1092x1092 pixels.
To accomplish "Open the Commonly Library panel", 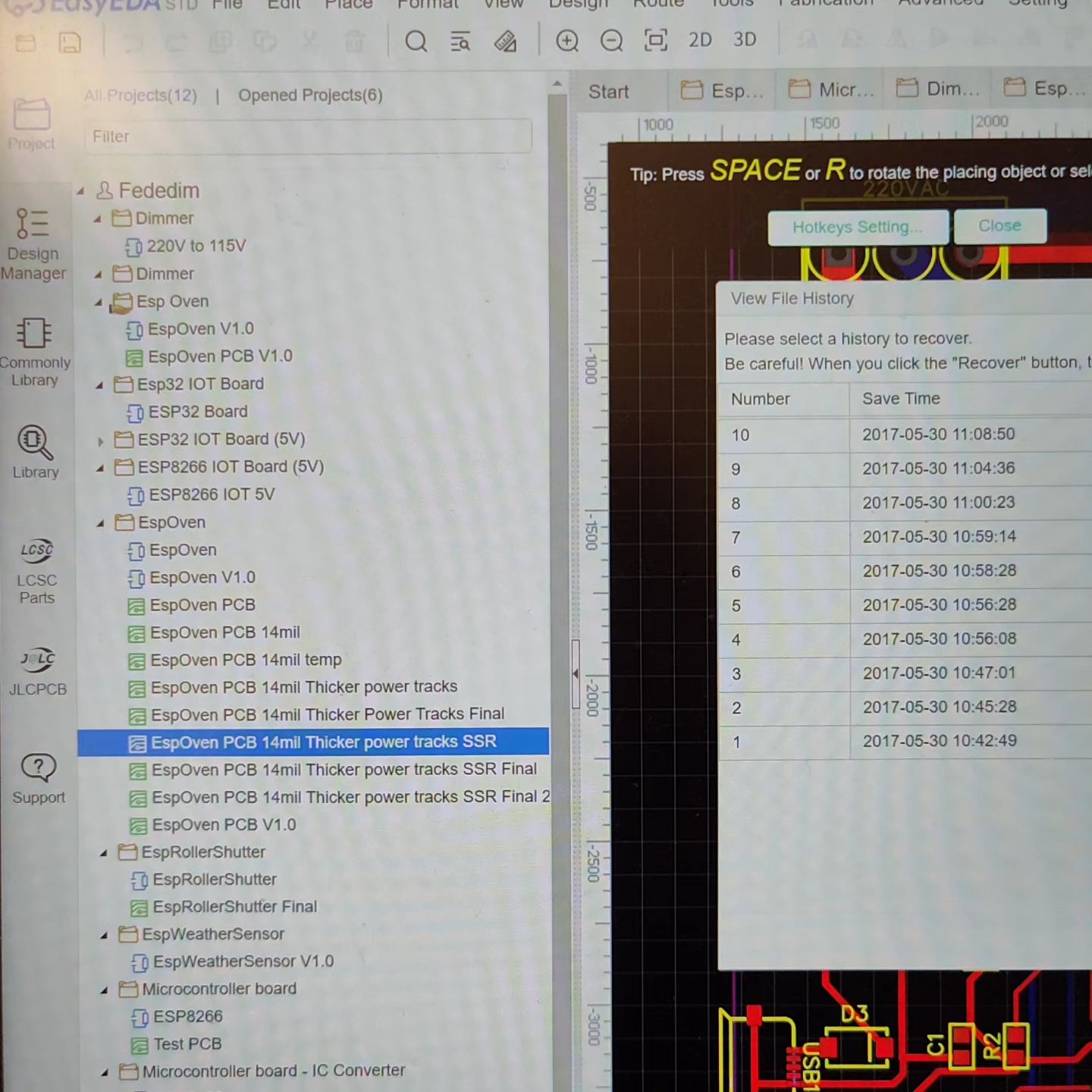I will 34,353.
